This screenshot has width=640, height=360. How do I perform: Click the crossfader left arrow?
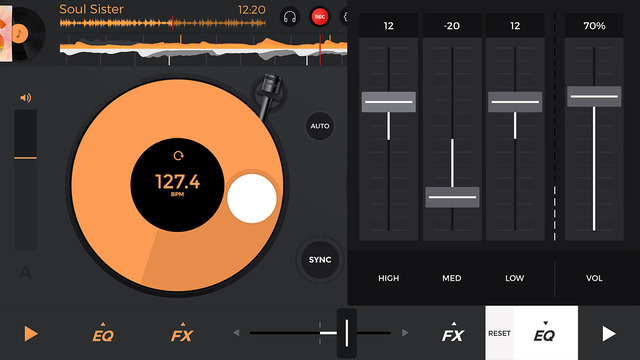[236, 333]
